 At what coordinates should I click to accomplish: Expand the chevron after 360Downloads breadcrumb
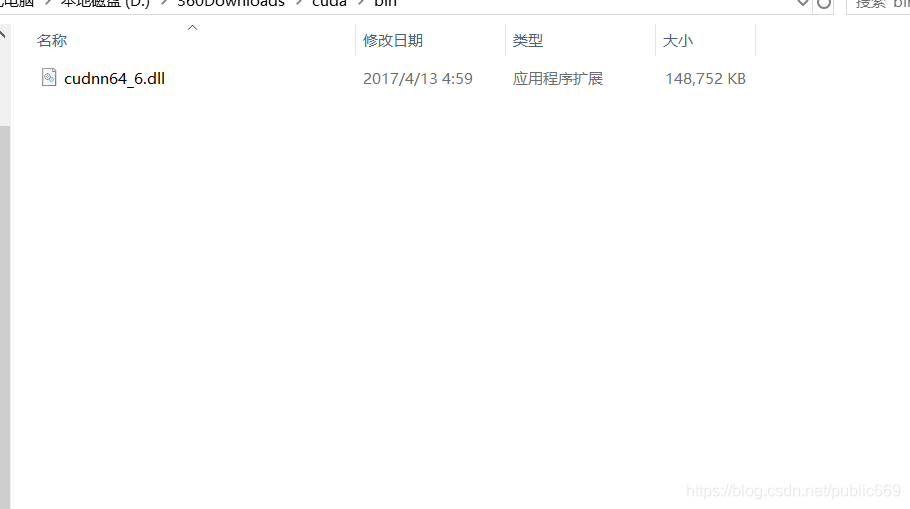pyautogui.click(x=299, y=3)
